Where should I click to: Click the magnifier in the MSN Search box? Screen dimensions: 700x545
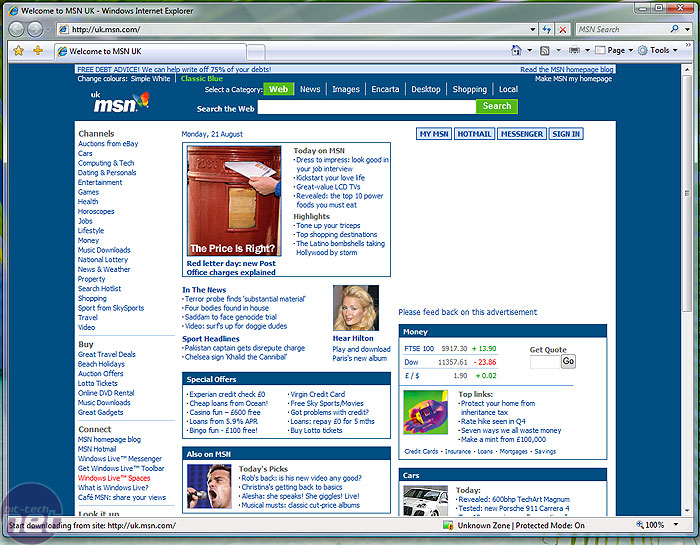(x=675, y=29)
